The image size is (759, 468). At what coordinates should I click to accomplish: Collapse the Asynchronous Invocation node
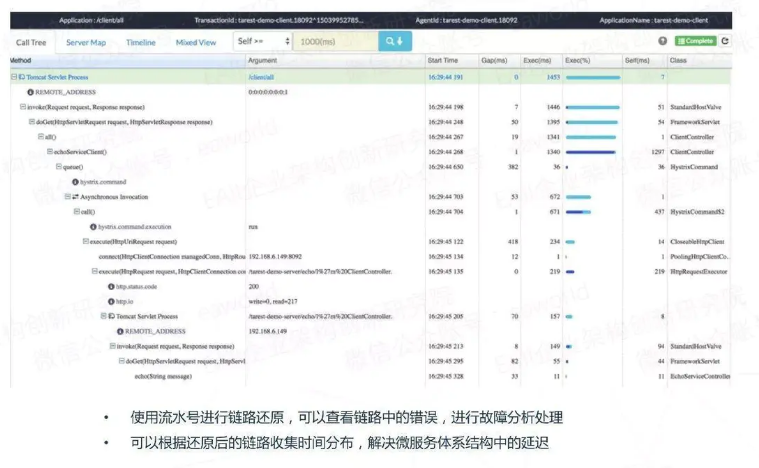coord(67,196)
